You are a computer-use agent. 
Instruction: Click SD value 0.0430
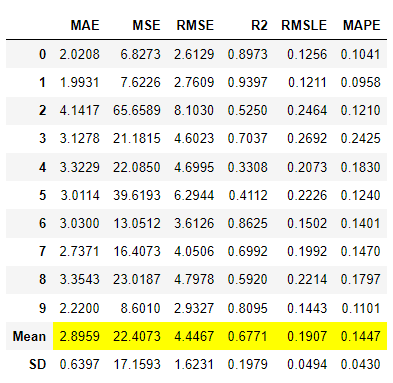(x=360, y=364)
